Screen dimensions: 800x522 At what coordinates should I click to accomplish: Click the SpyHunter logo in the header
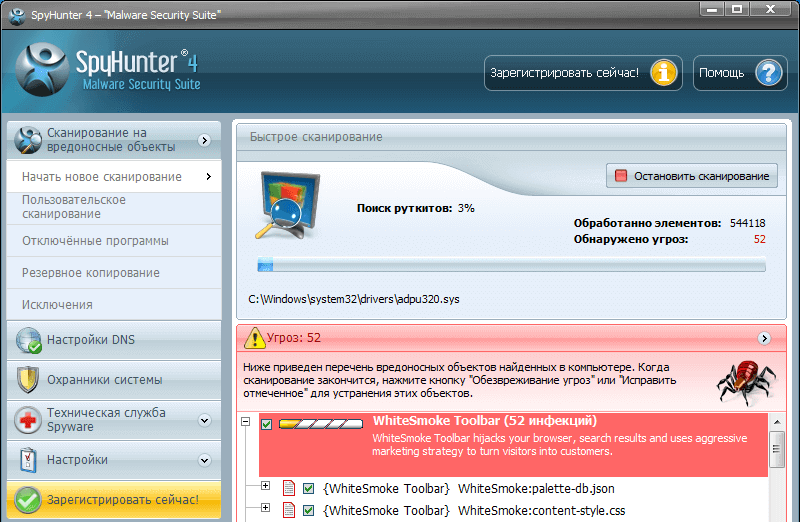tap(42, 69)
